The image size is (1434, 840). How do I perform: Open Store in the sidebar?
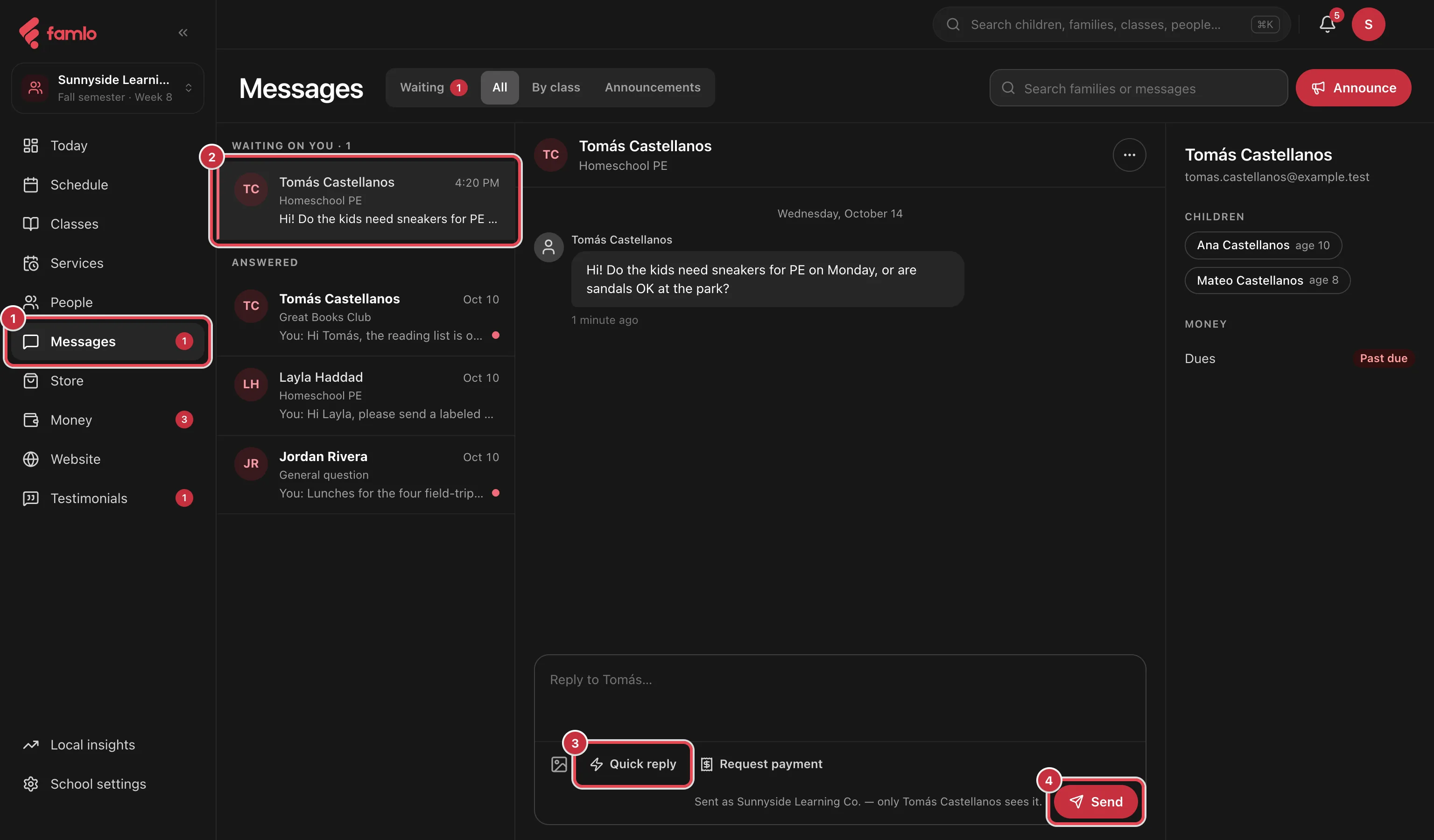[x=107, y=381]
